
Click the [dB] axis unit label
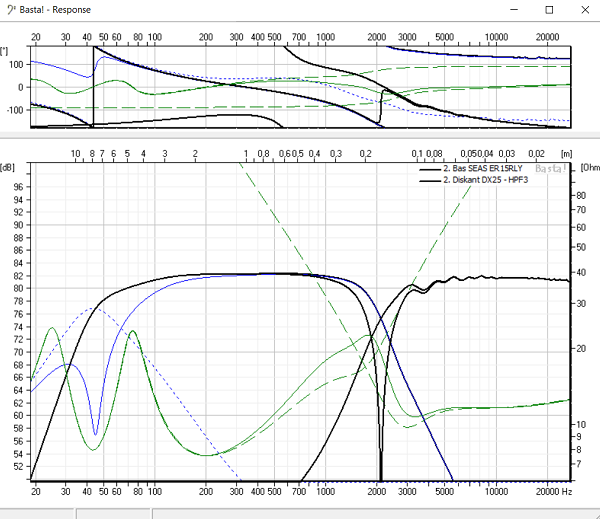tap(7, 167)
